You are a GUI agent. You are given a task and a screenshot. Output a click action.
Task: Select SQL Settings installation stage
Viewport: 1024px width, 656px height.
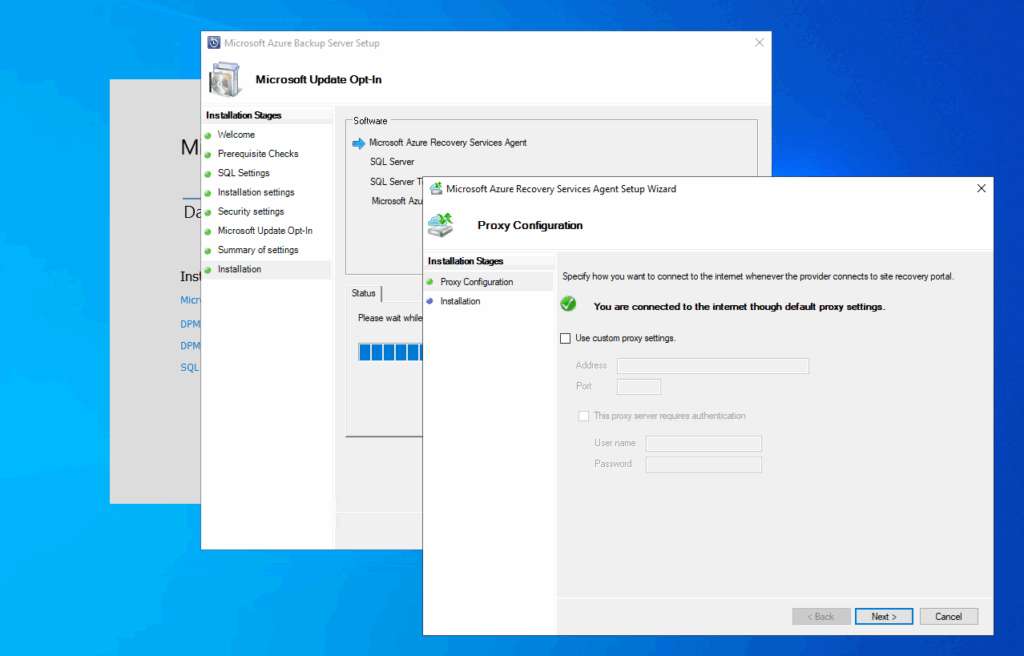[243, 173]
